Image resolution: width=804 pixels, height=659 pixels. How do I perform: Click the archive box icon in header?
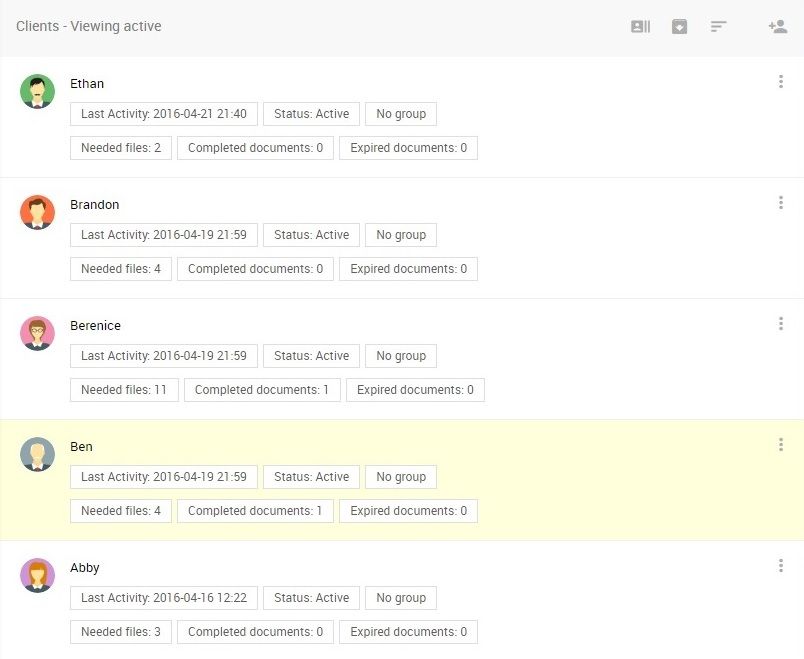(679, 26)
